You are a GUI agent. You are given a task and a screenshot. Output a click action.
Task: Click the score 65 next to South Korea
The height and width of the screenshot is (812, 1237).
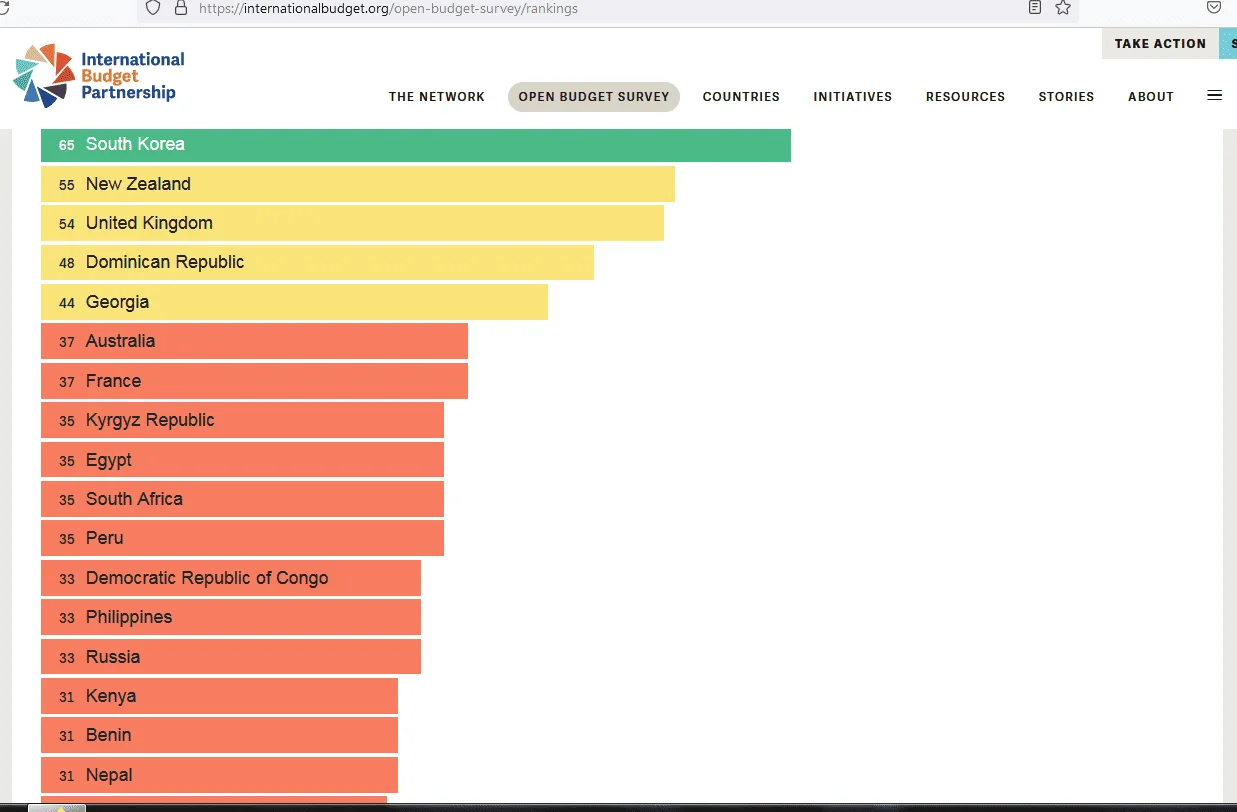coord(67,145)
